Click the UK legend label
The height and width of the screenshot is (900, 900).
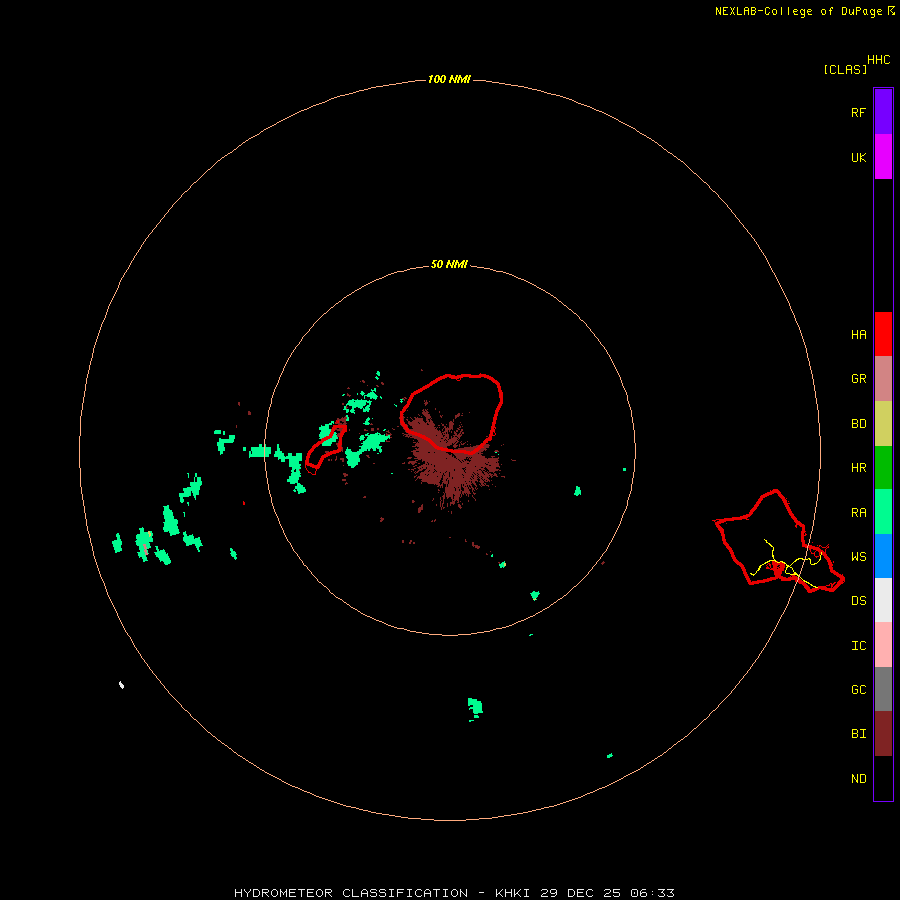858,158
